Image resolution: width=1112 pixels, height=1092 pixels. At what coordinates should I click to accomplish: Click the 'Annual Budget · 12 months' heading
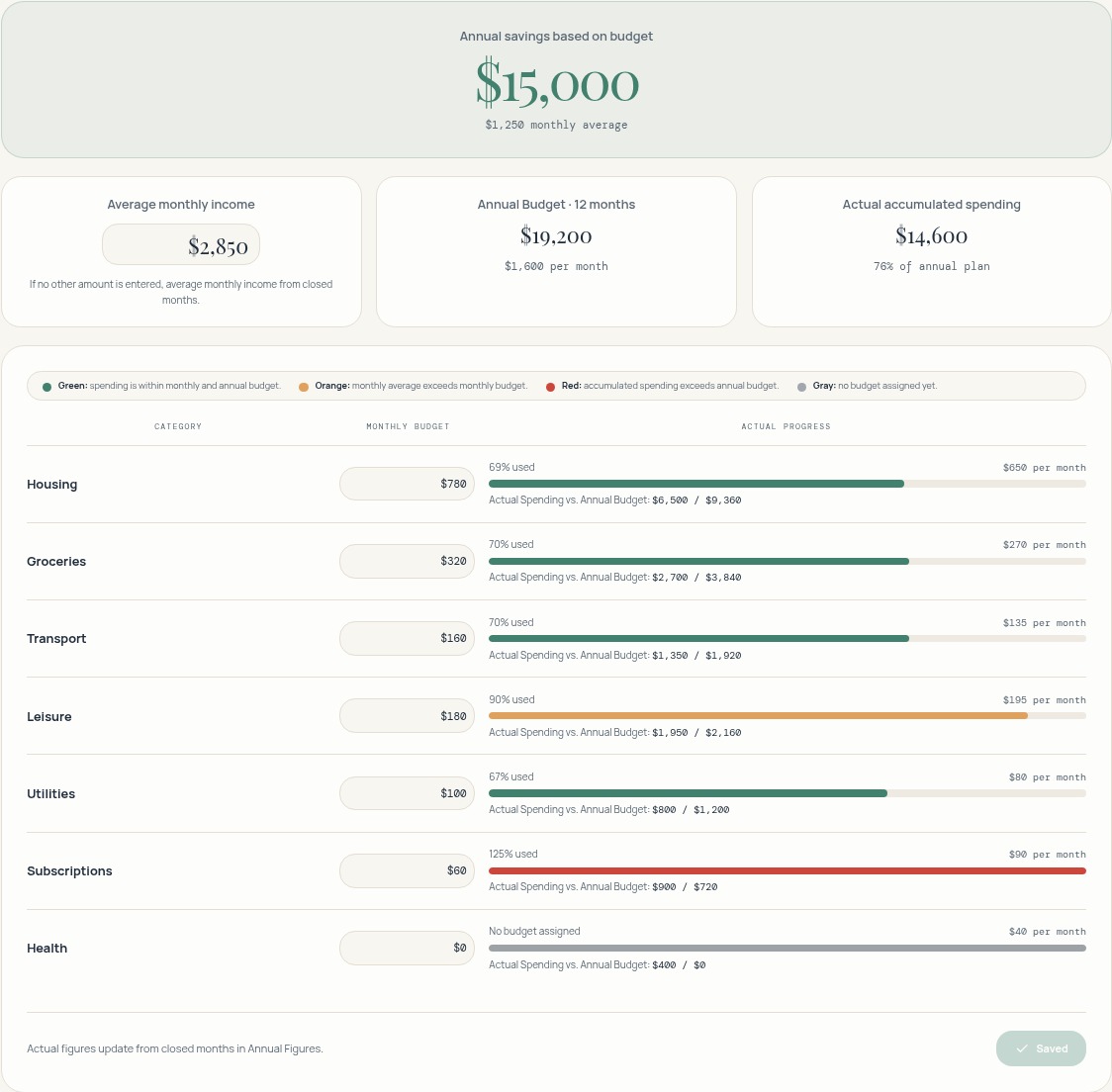pos(556,204)
